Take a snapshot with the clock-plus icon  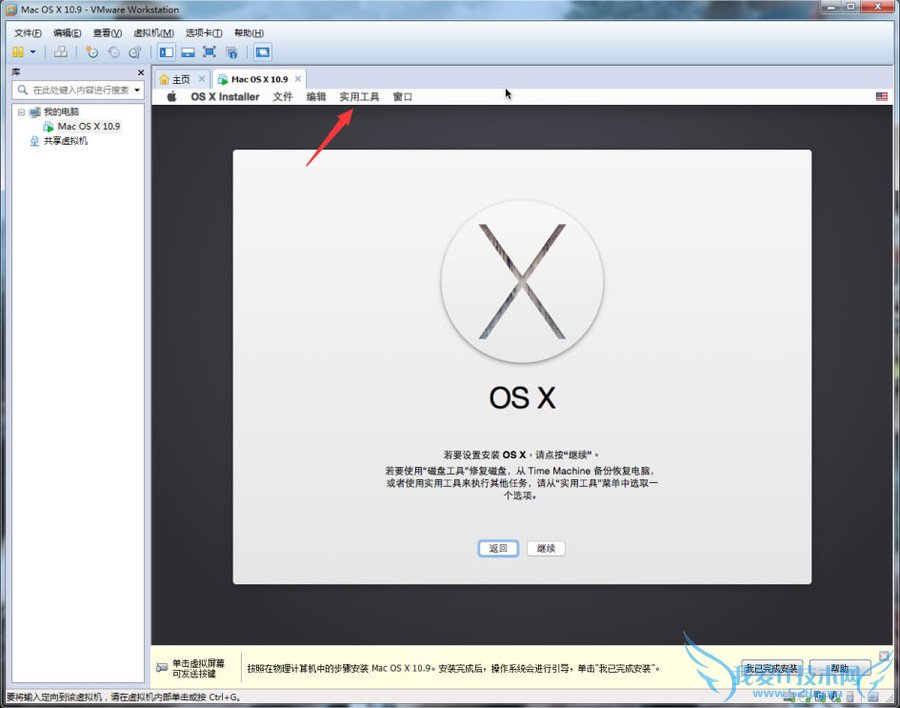(92, 52)
